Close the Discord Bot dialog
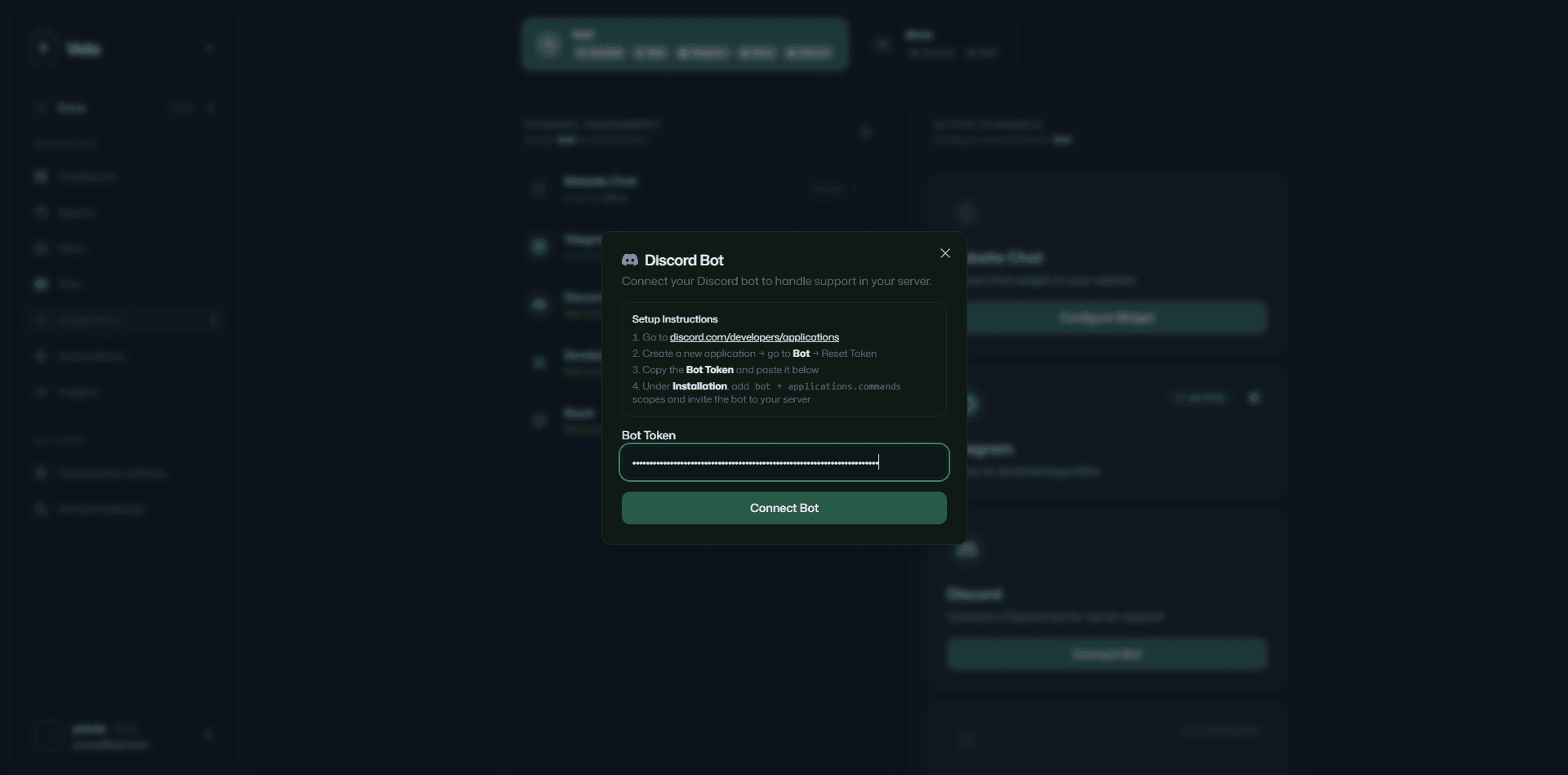Screen dimensions: 1568x775 click(x=945, y=253)
